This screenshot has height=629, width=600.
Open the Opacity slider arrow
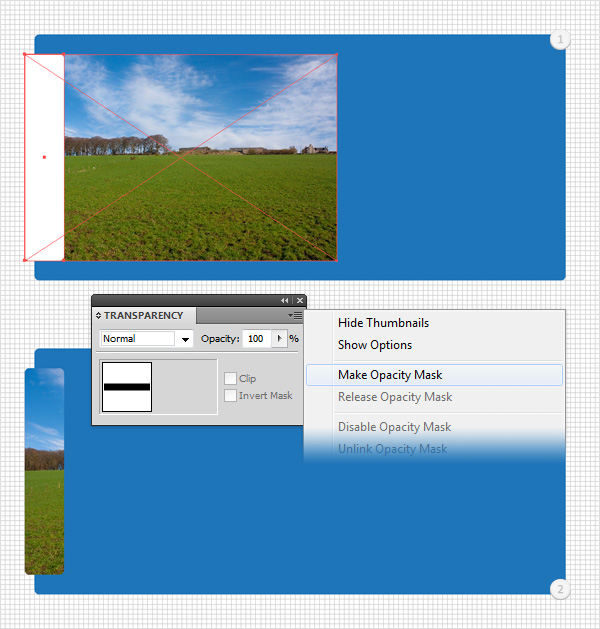point(280,339)
